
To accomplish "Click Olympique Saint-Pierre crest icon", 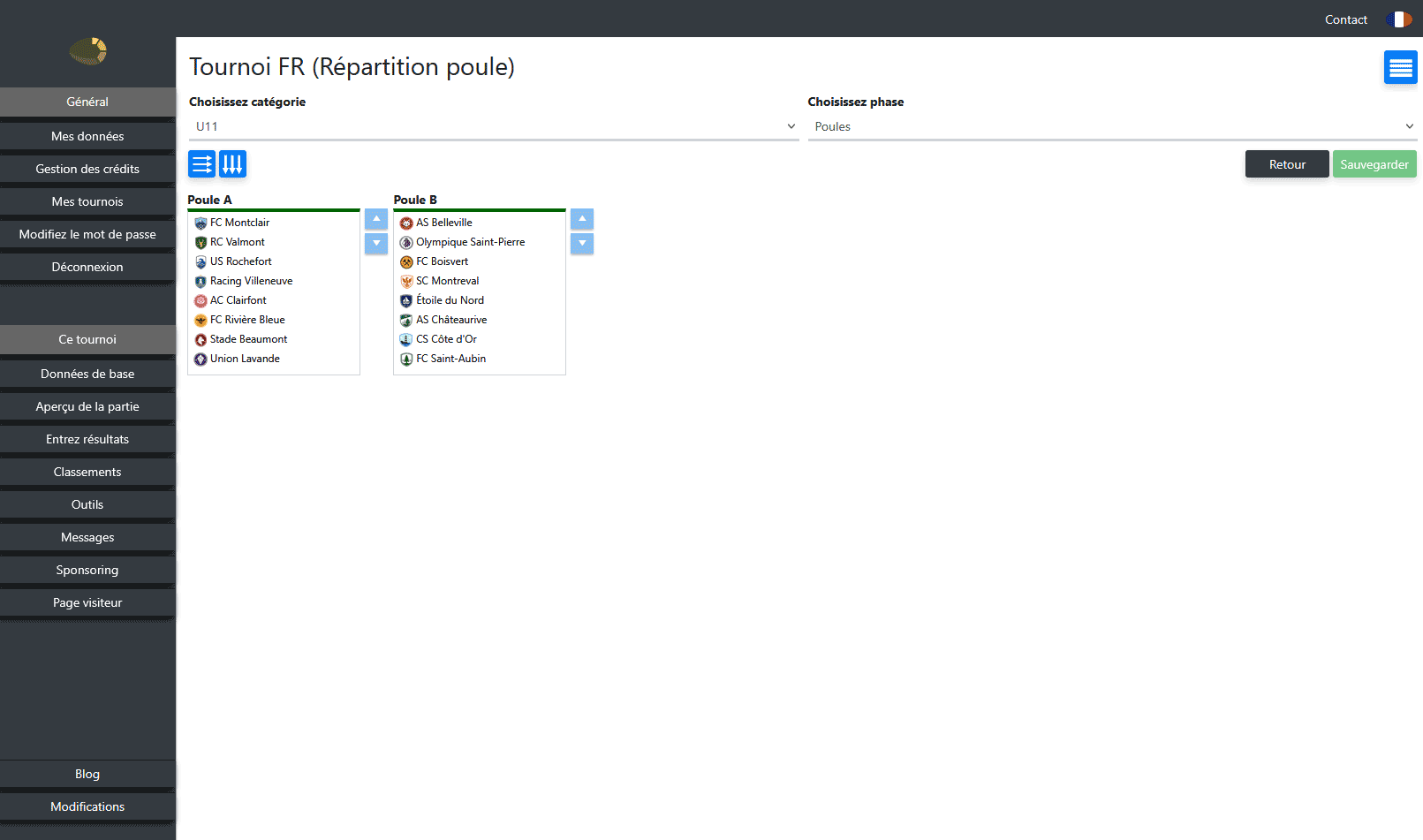I will [406, 243].
